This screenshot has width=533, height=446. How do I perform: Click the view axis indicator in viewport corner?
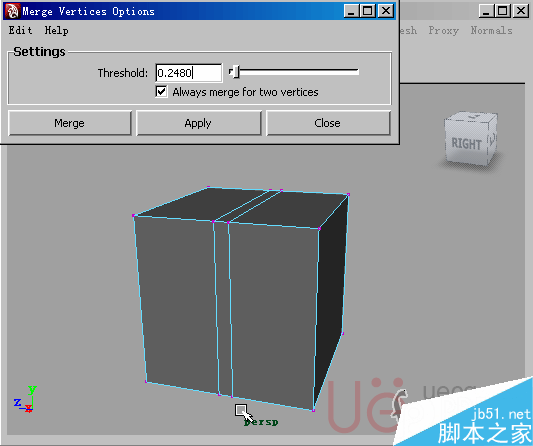tap(26, 400)
